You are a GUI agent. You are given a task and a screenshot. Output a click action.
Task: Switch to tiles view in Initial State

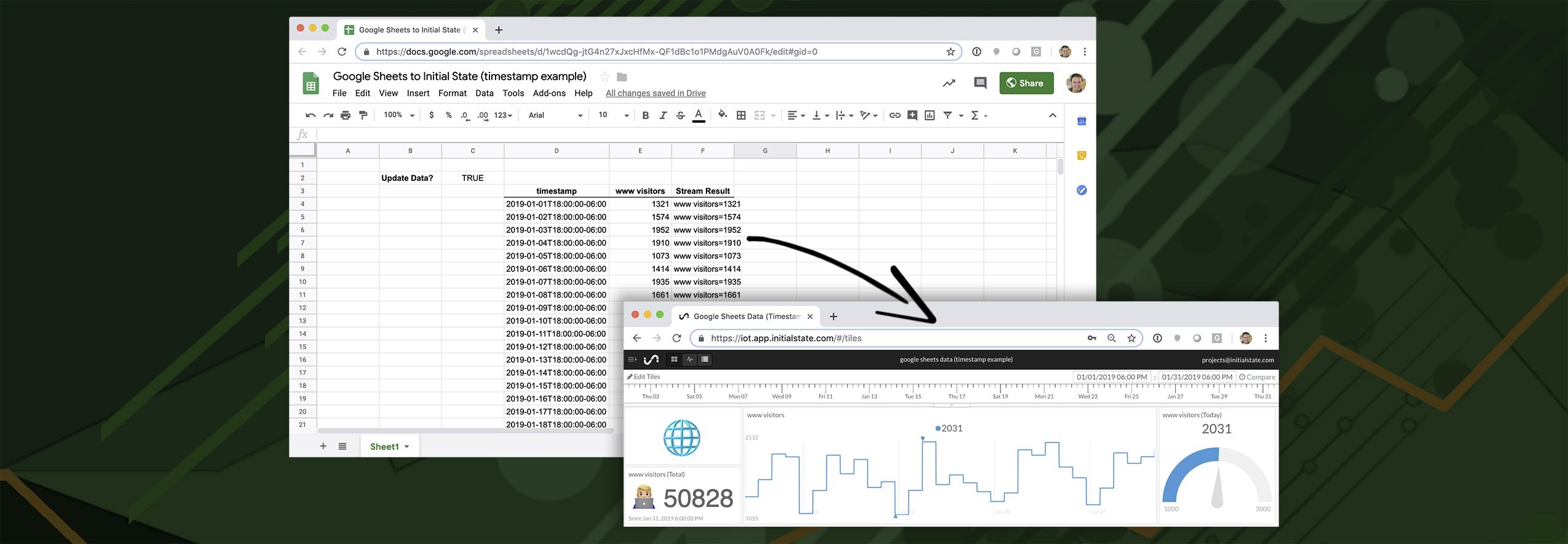tap(674, 360)
